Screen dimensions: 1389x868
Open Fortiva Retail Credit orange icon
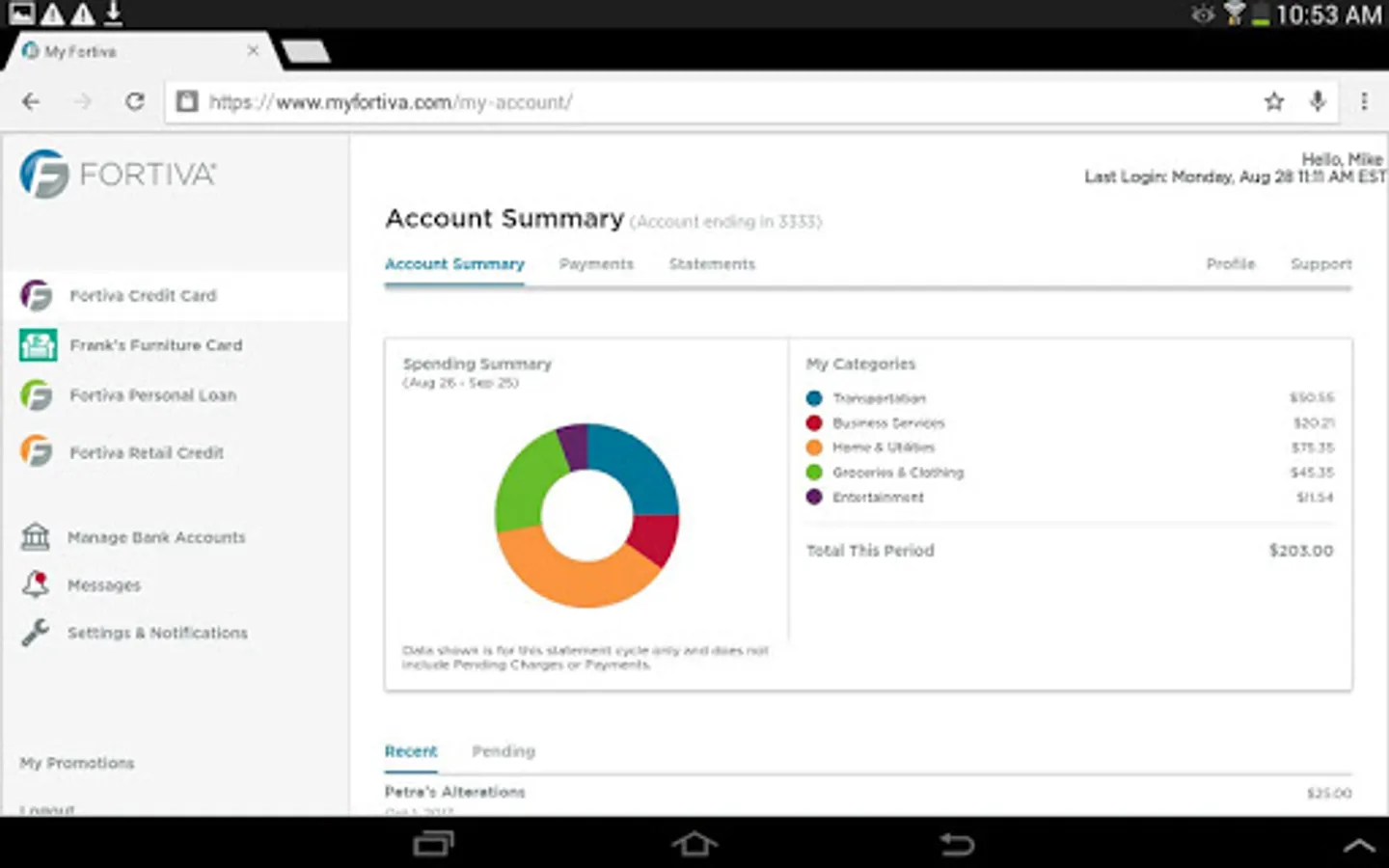pos(37,451)
